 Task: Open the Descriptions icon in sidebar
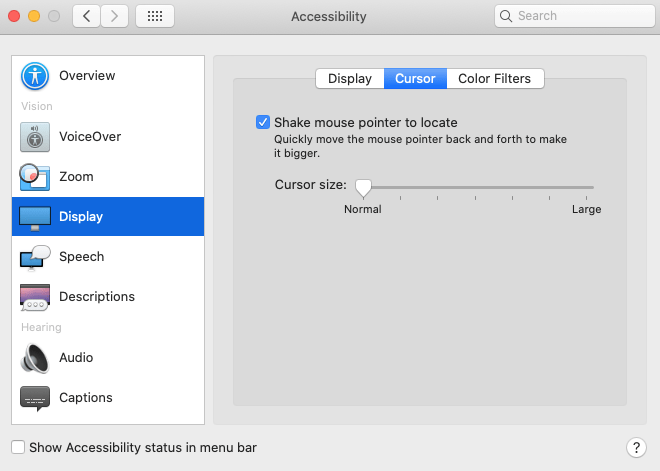click(x=35, y=297)
